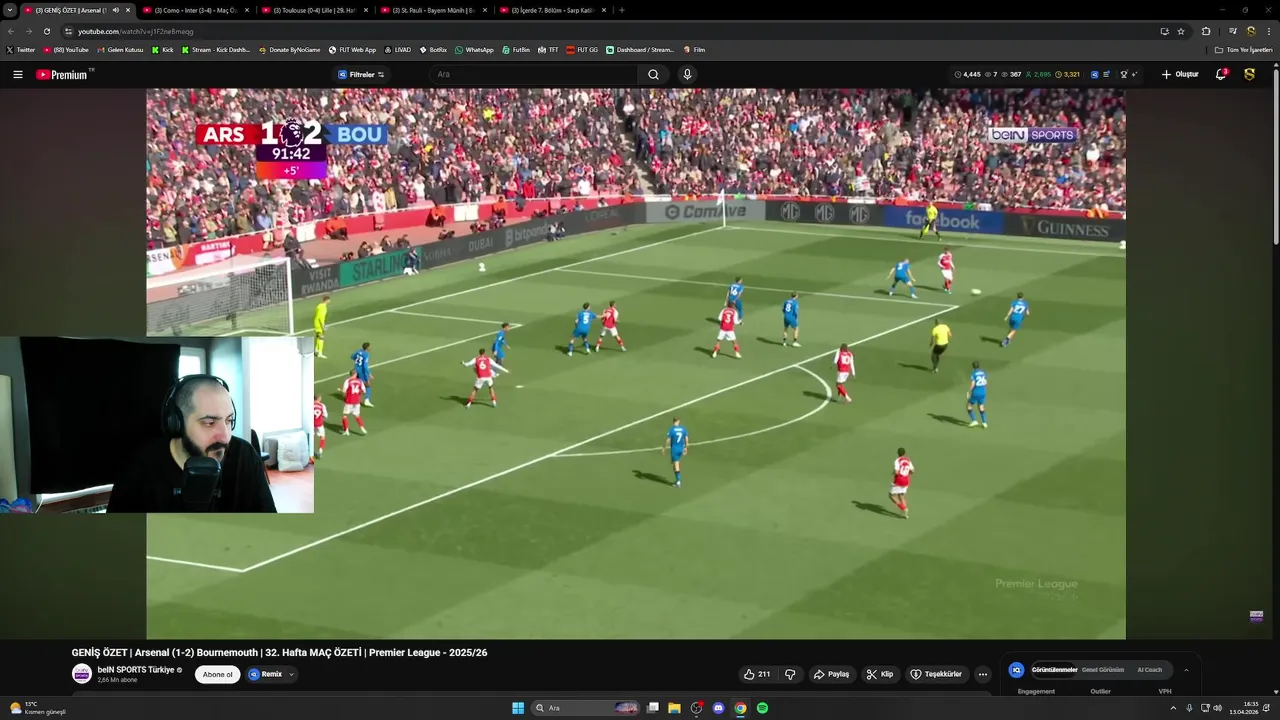Open the Film bookmark
The height and width of the screenshot is (720, 1280).
[694, 49]
